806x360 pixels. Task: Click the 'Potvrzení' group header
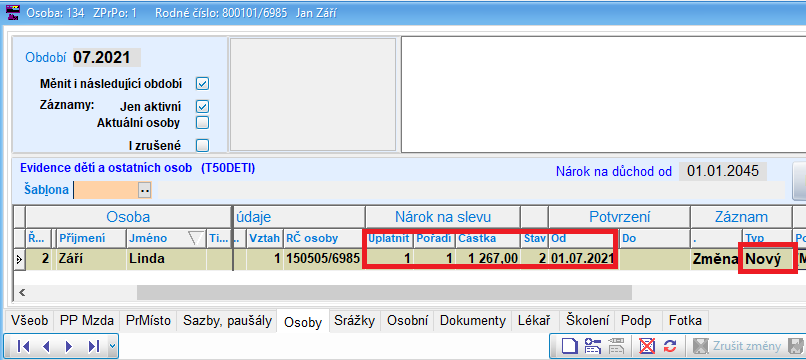pyautogui.click(x=619, y=217)
